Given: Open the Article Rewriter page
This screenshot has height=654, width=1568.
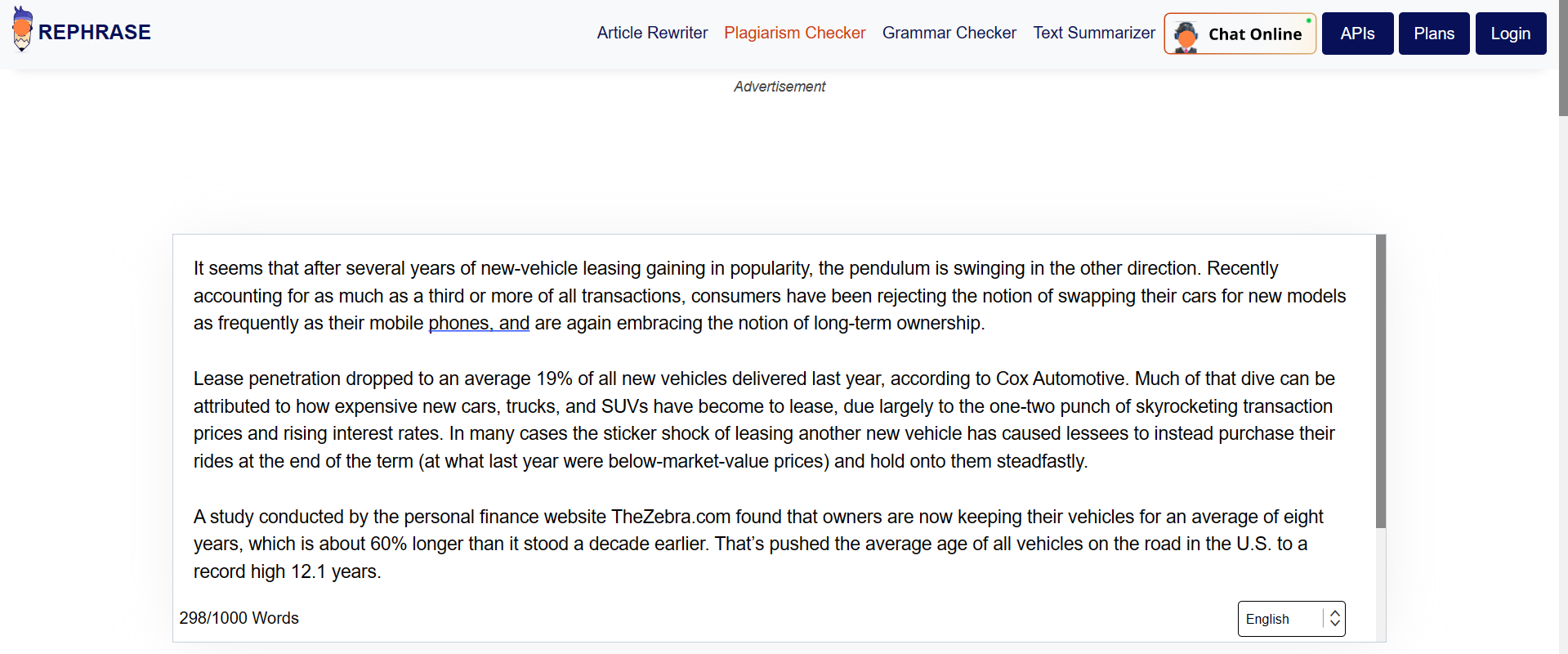Looking at the screenshot, I should tap(652, 33).
